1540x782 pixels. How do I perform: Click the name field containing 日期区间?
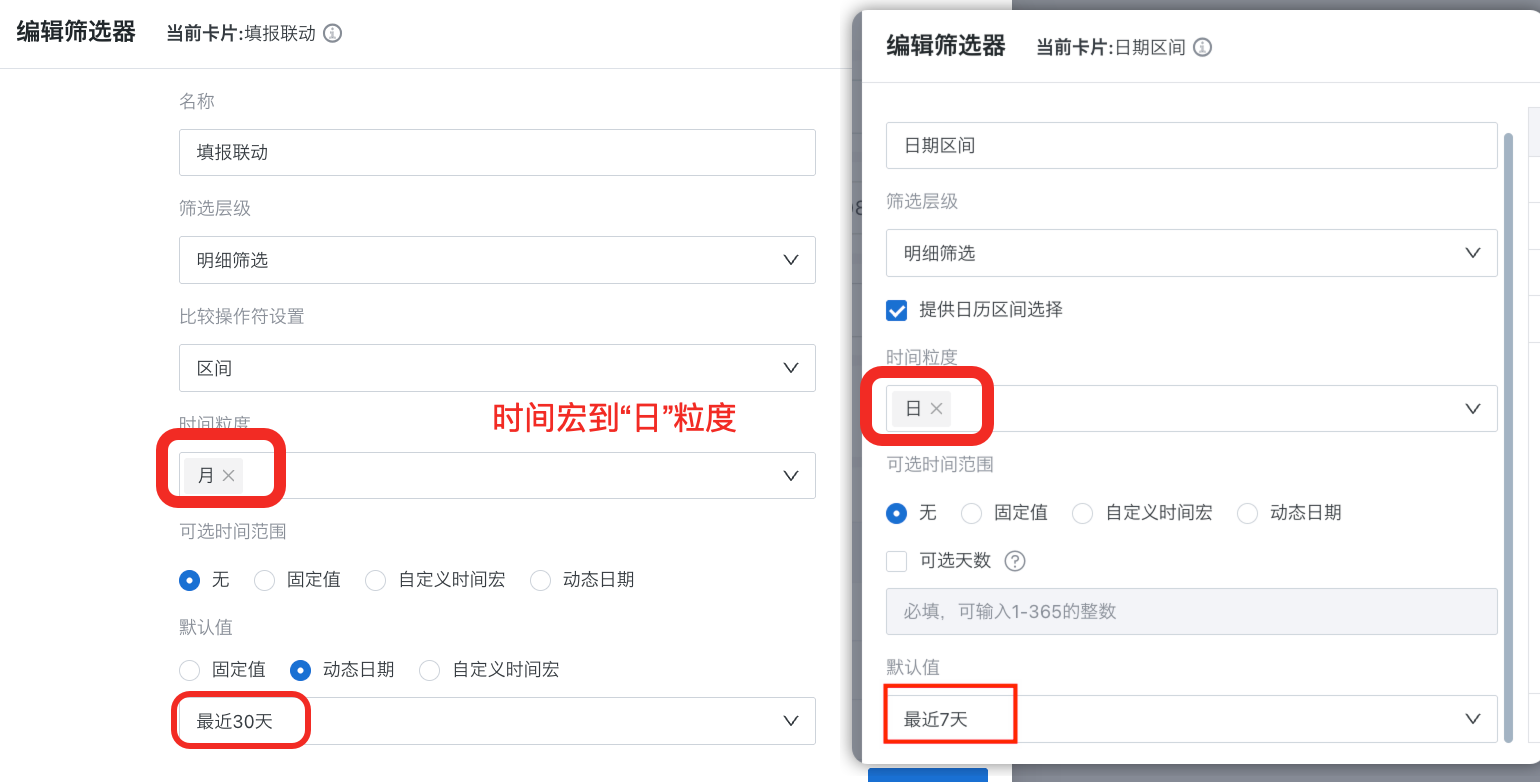[1190, 145]
